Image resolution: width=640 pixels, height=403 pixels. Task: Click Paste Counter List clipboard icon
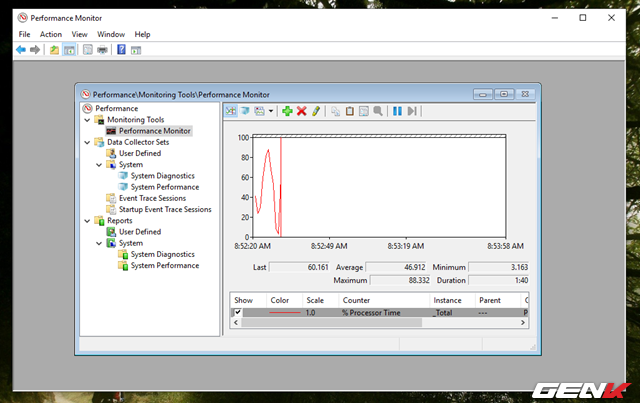tap(349, 111)
